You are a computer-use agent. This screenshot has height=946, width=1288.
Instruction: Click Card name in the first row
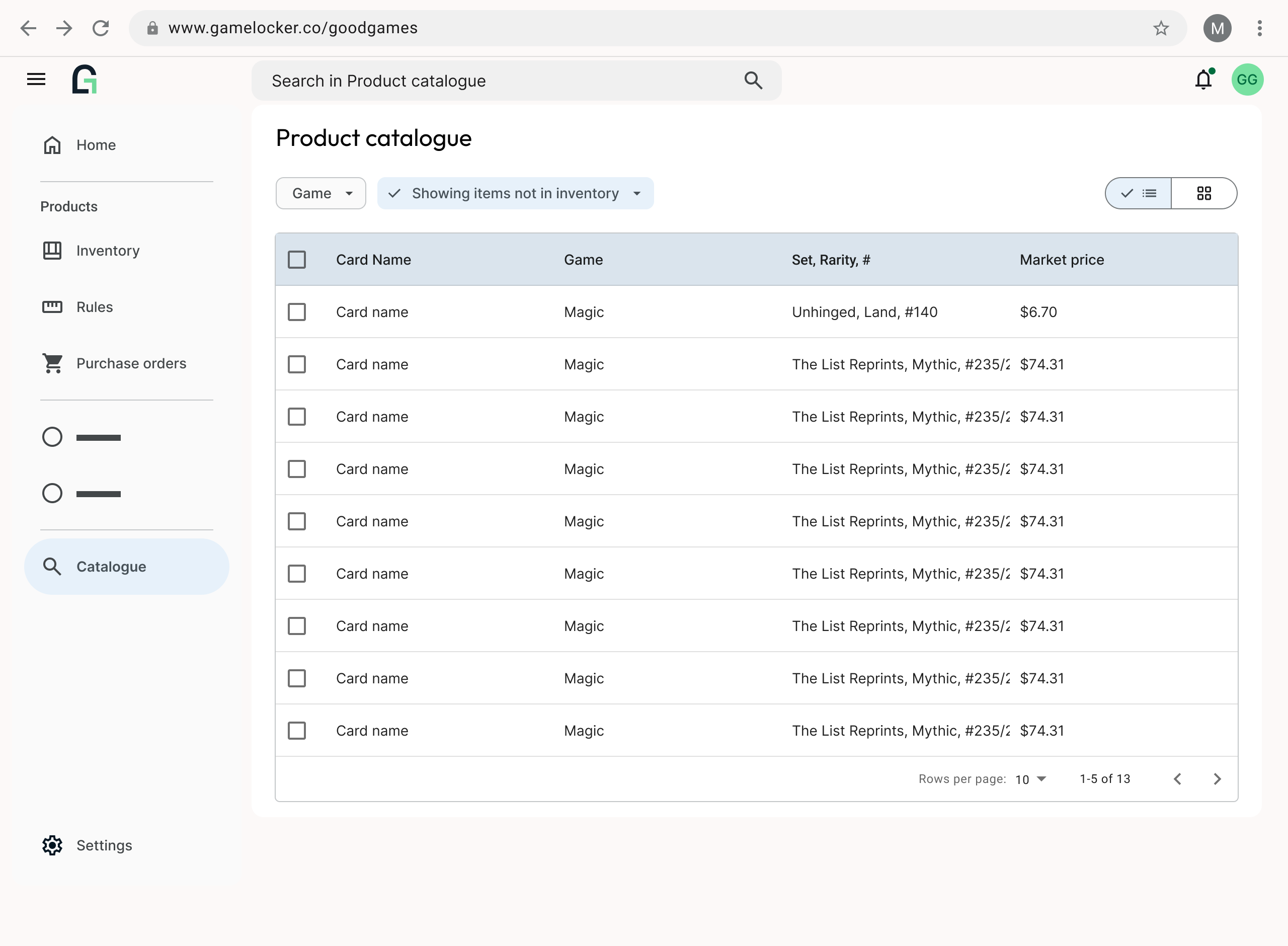372,312
